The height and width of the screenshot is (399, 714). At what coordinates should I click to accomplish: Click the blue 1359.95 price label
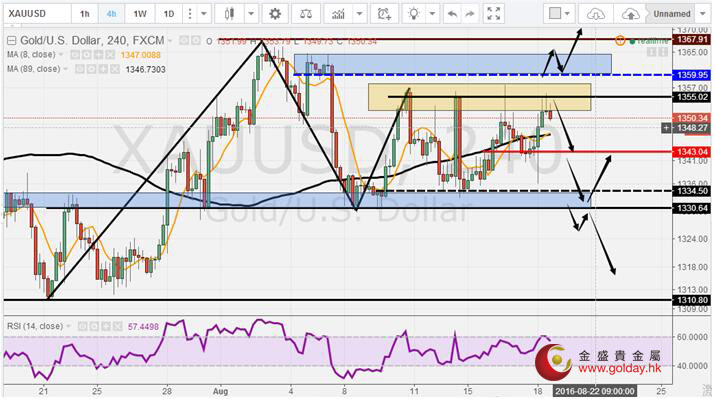692,75
